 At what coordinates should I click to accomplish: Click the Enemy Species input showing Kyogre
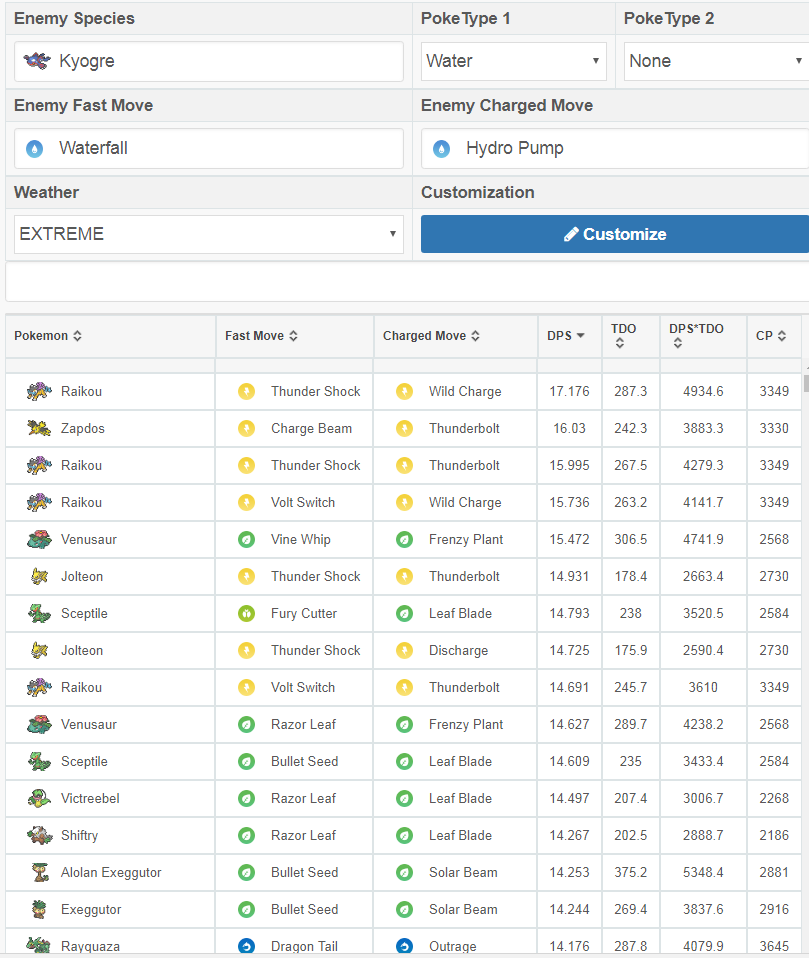pos(208,61)
